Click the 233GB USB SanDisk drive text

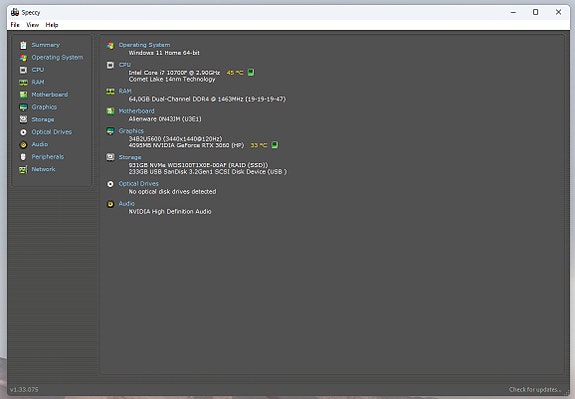pyautogui.click(x=208, y=172)
